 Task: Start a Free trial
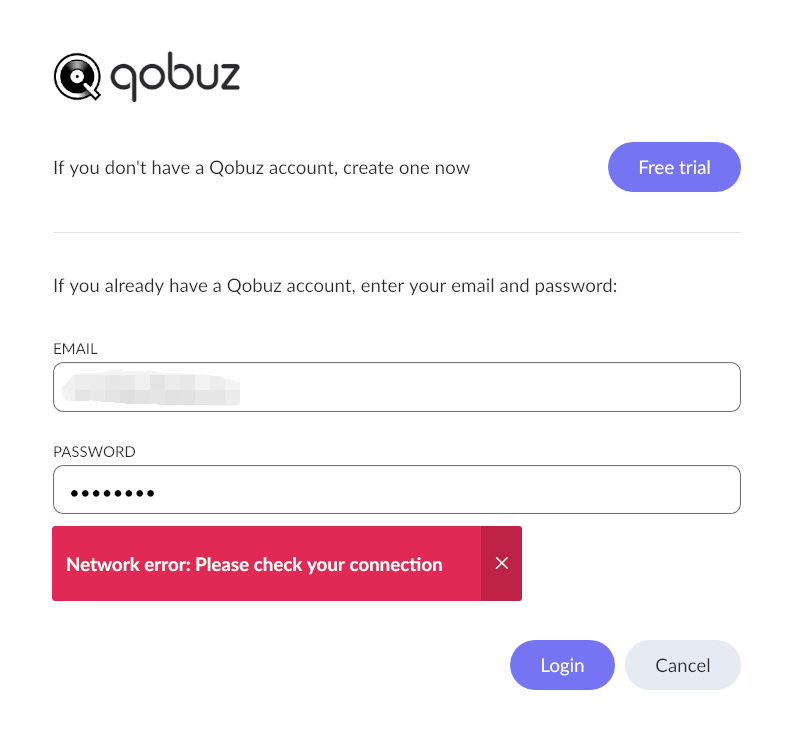pos(674,167)
